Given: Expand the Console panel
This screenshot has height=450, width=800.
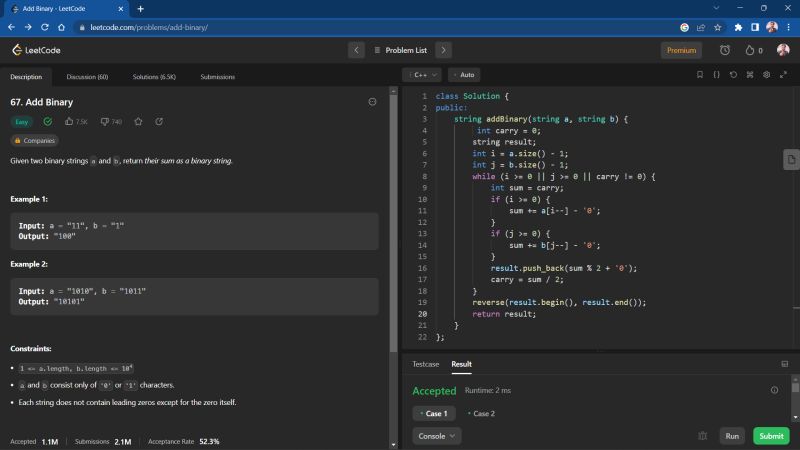Looking at the screenshot, I should pyautogui.click(x=438, y=436).
